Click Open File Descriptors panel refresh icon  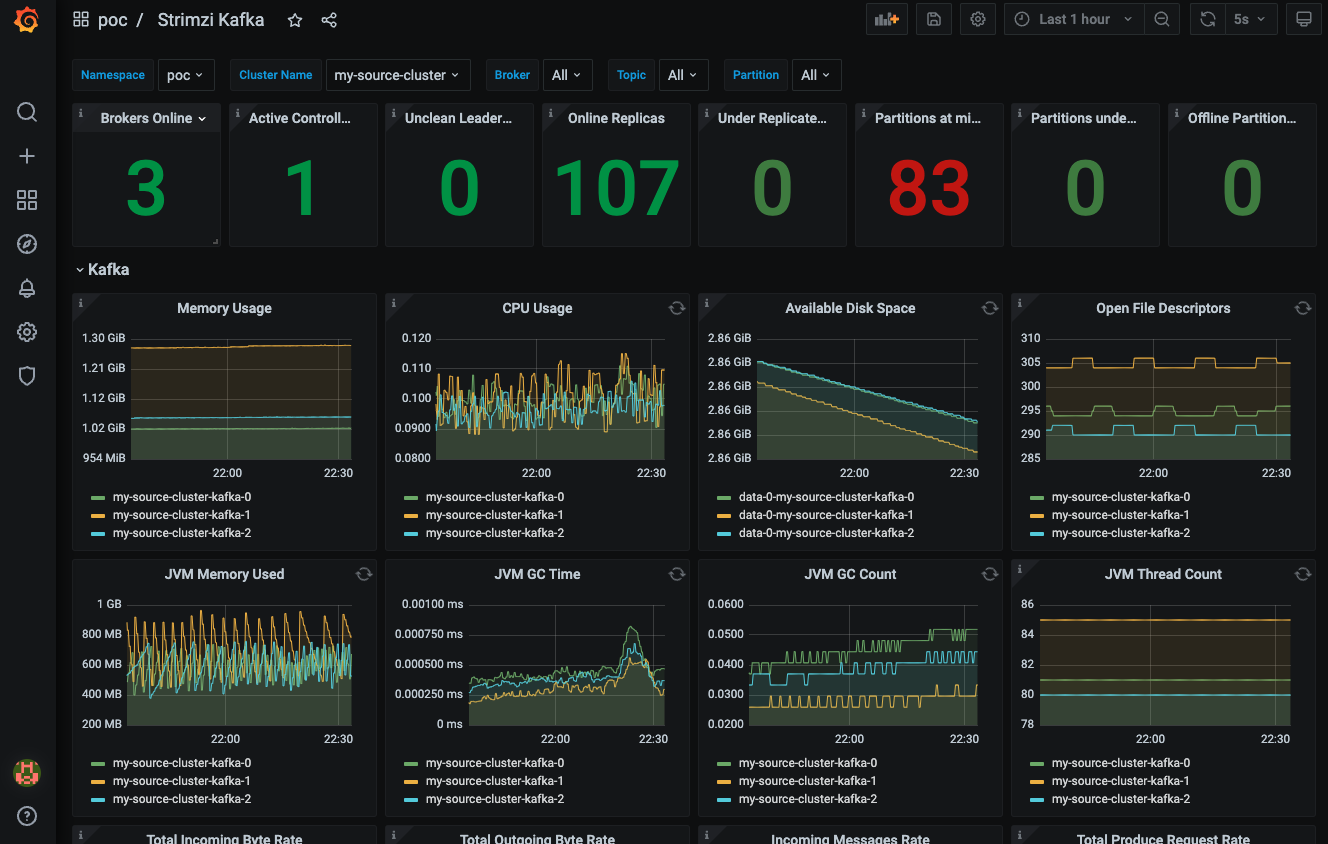(x=1303, y=308)
